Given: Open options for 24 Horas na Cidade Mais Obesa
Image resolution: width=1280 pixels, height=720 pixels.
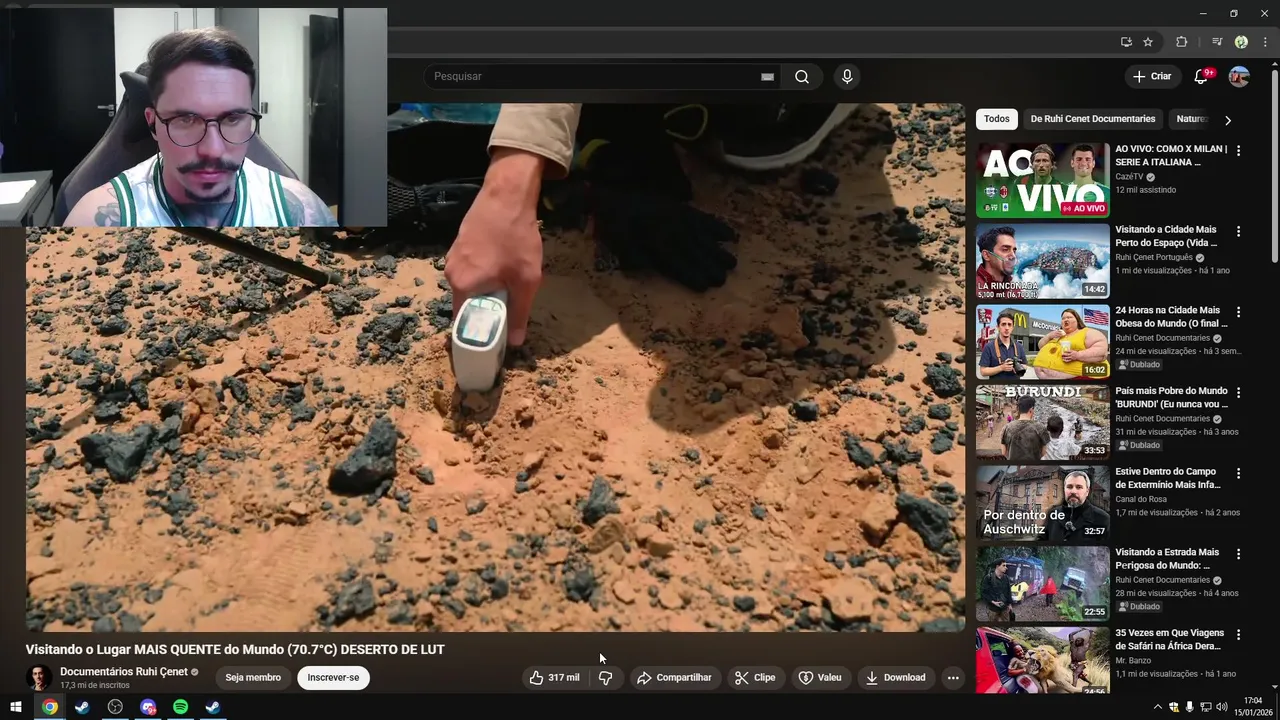Looking at the screenshot, I should click(1238, 312).
